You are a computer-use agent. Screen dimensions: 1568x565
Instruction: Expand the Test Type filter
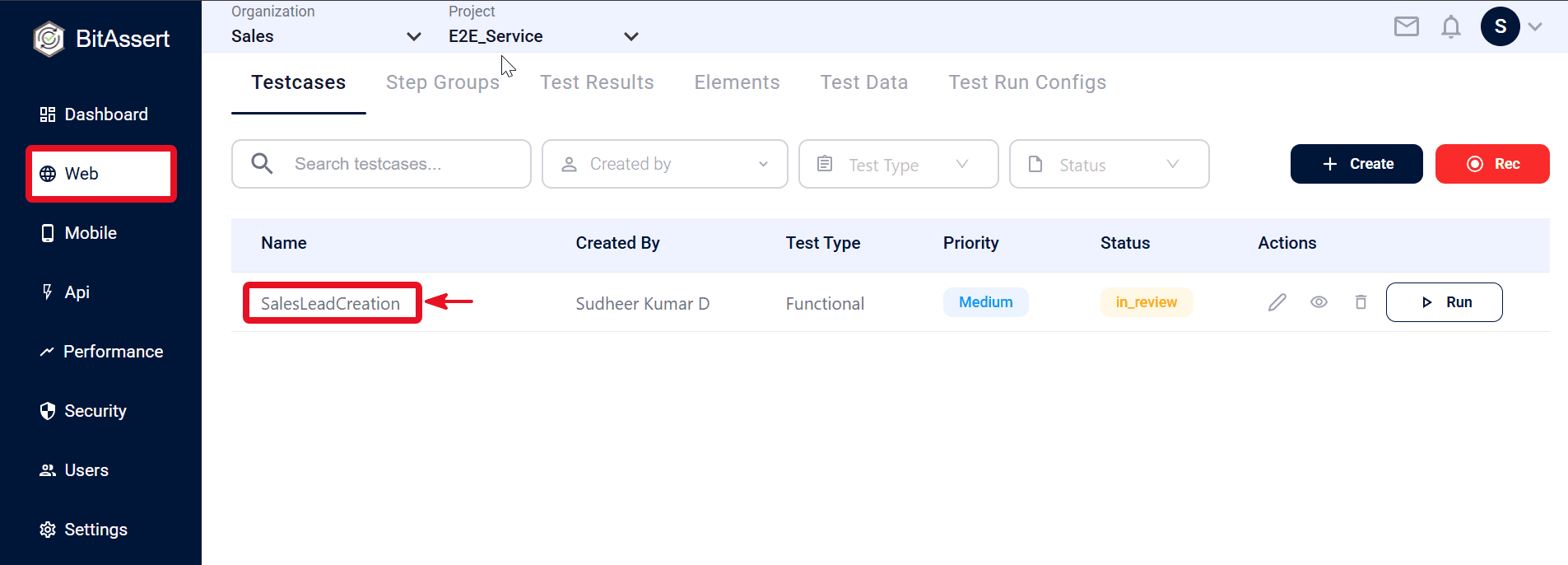[899, 164]
